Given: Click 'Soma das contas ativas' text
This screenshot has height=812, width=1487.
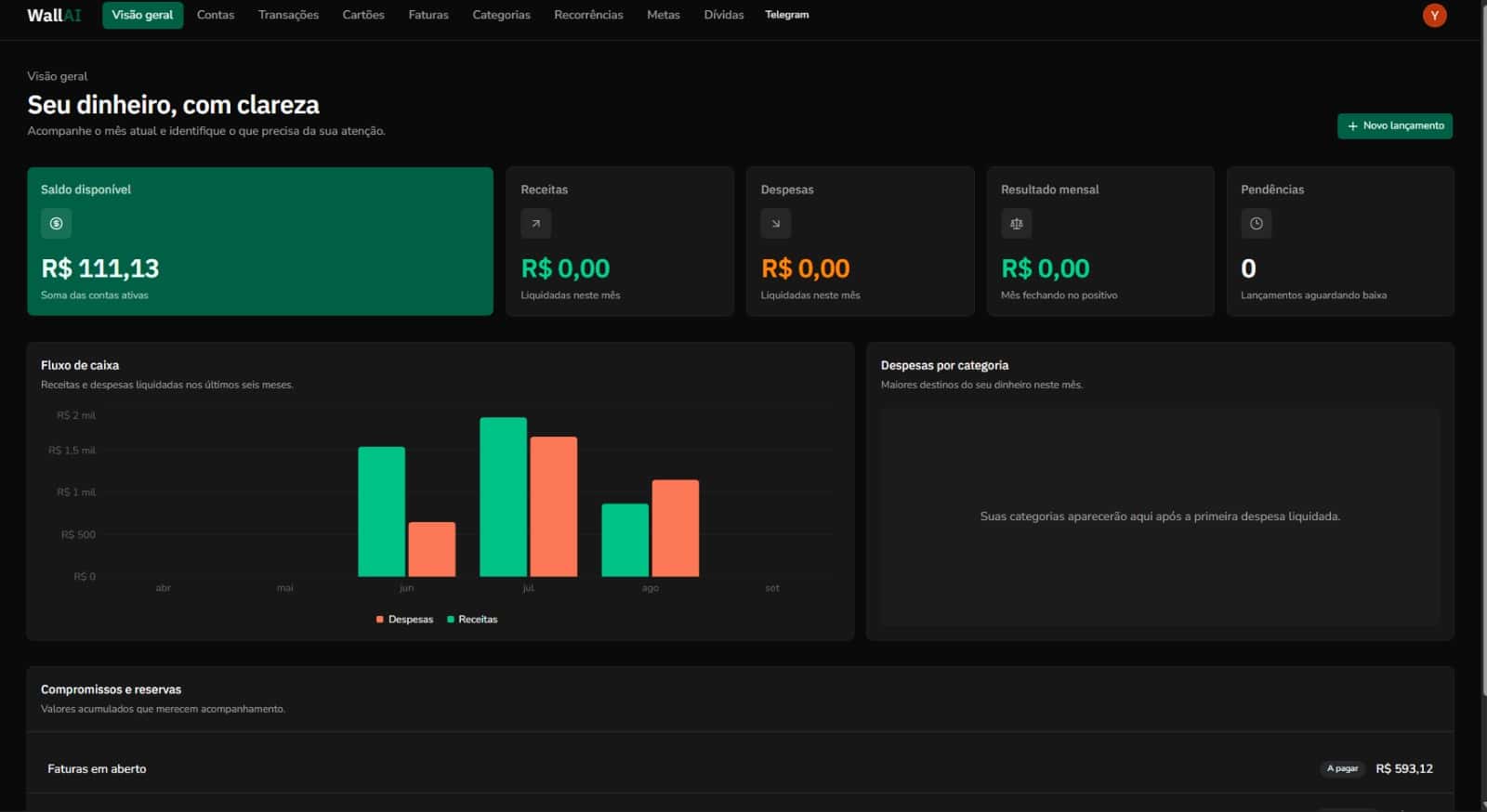Looking at the screenshot, I should pyautogui.click(x=94, y=295).
